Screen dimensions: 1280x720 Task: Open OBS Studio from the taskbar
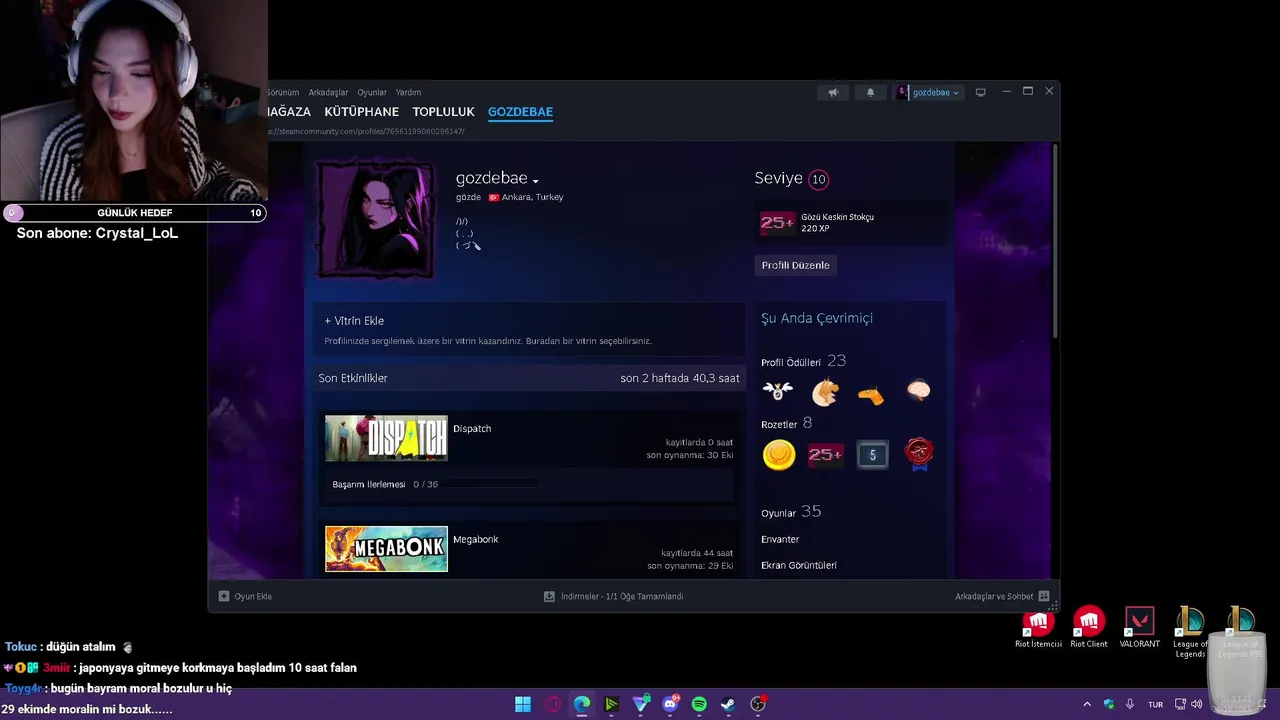(x=758, y=704)
